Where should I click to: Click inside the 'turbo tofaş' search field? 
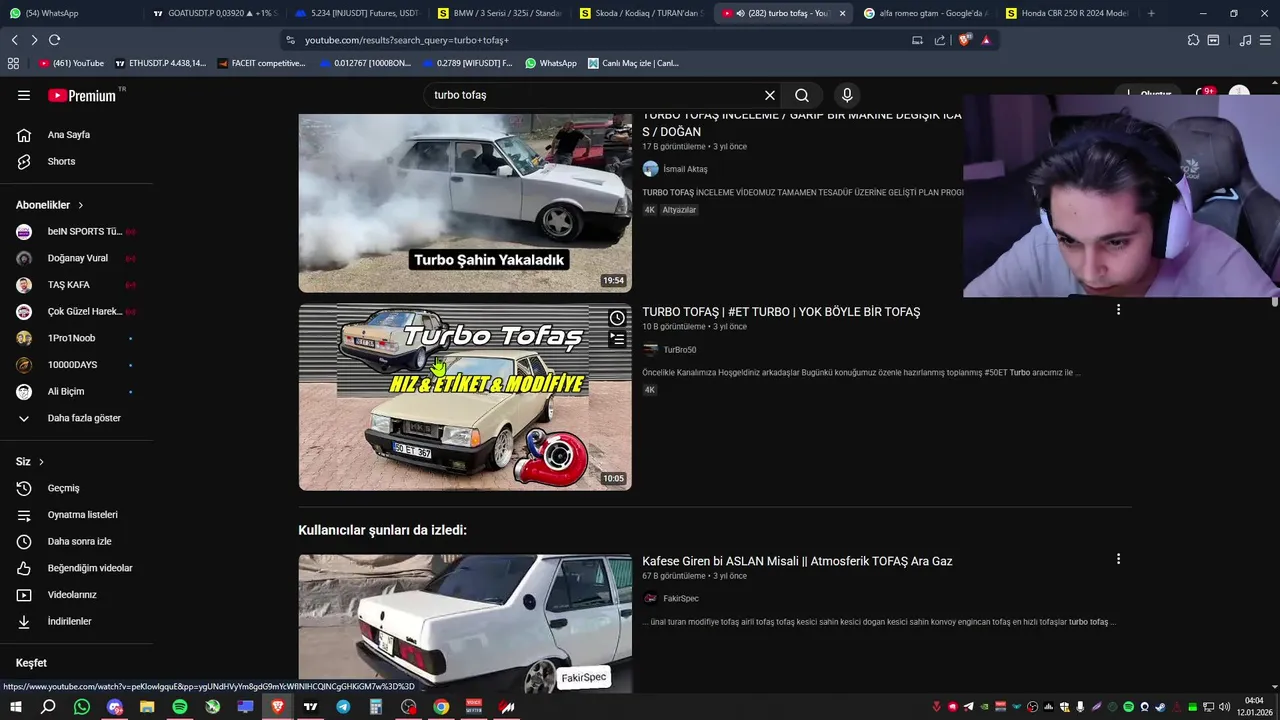pos(595,95)
